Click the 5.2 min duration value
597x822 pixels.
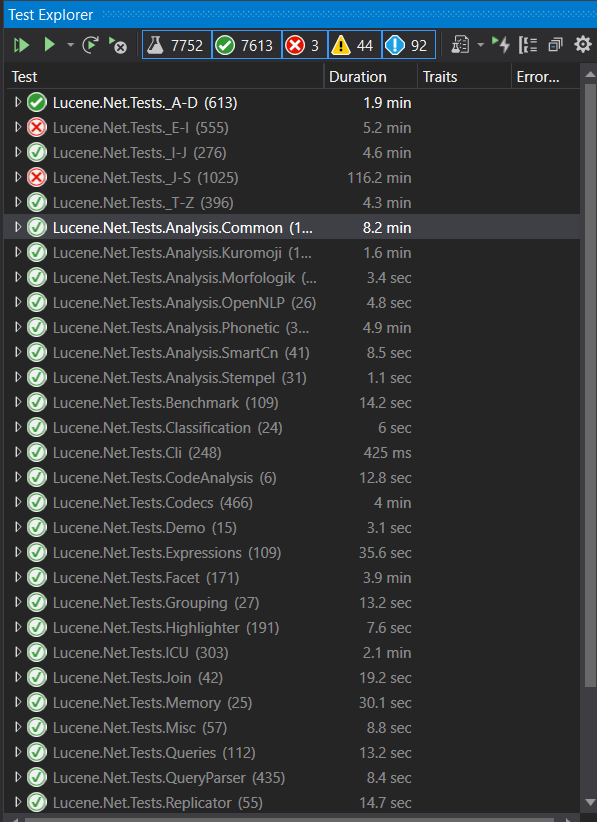[387, 127]
